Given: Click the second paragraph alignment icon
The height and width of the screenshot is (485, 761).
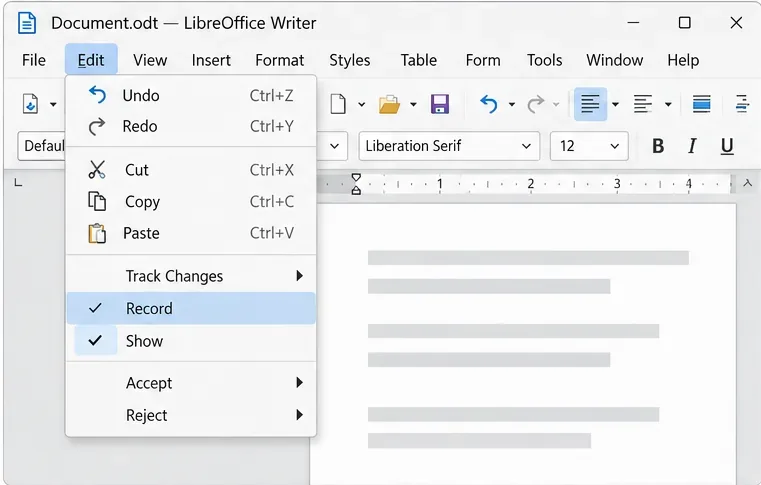Looking at the screenshot, I should (643, 104).
